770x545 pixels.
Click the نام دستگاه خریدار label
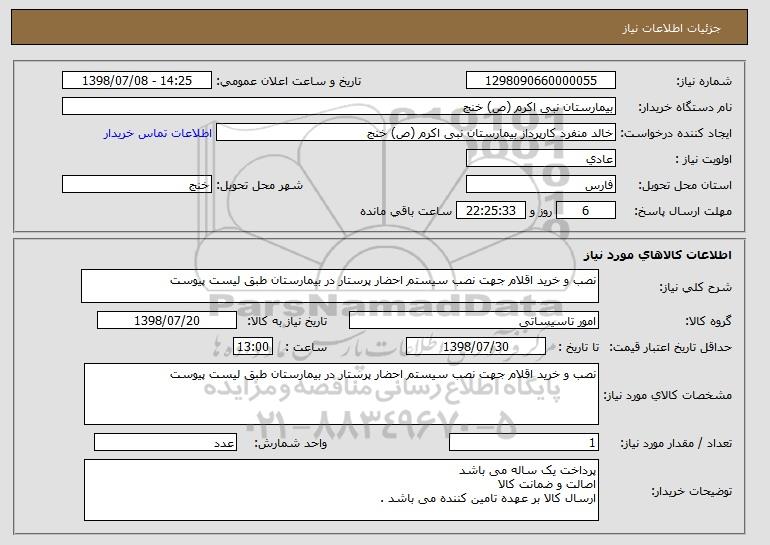(685, 107)
